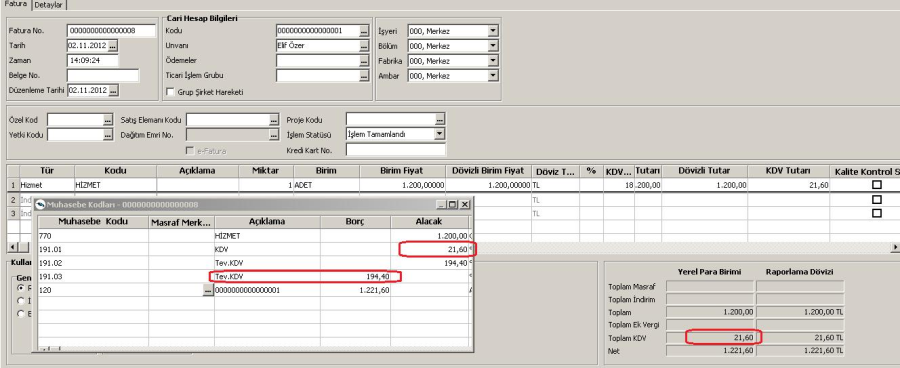Minimize the Muhasebe Kodları window
Screen dimensions: 900x368
click(x=441, y=204)
